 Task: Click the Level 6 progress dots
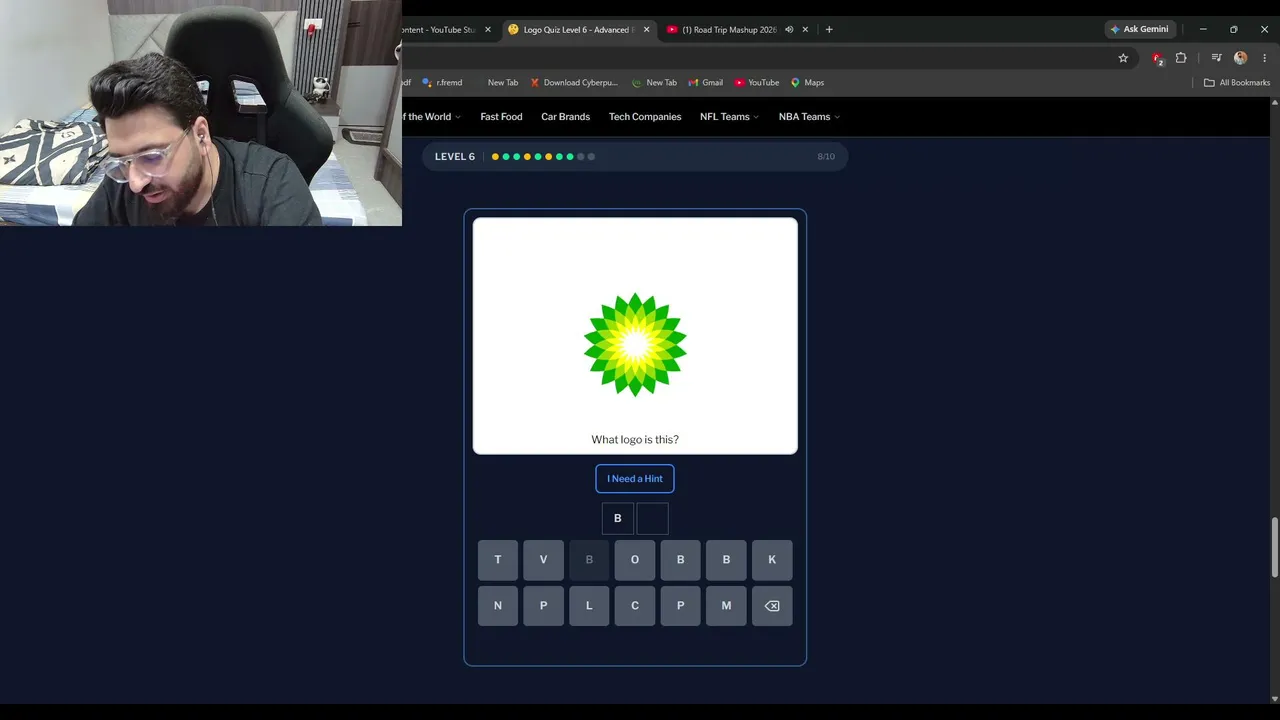tap(543, 157)
